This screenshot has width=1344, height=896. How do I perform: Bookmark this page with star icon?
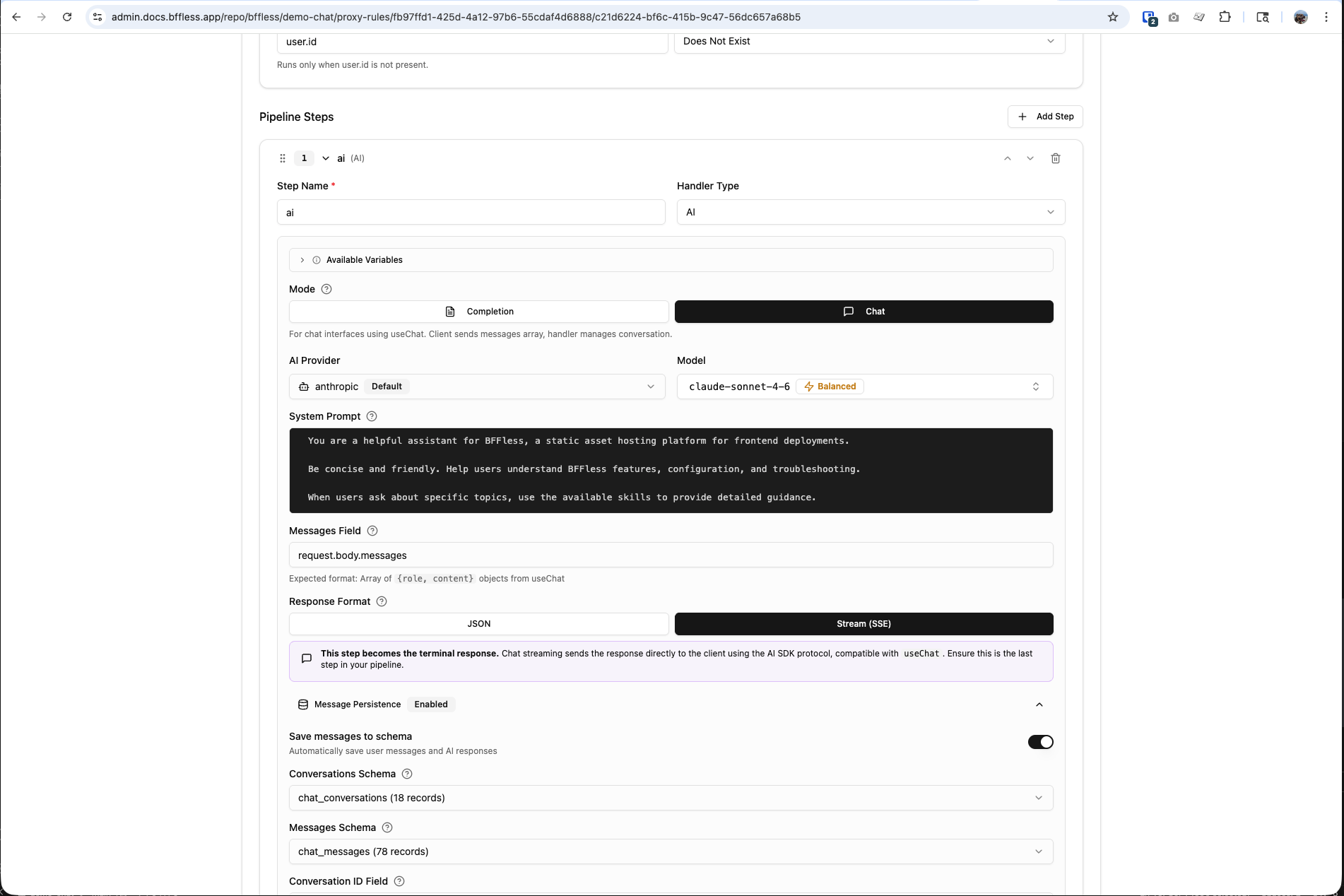(1113, 17)
